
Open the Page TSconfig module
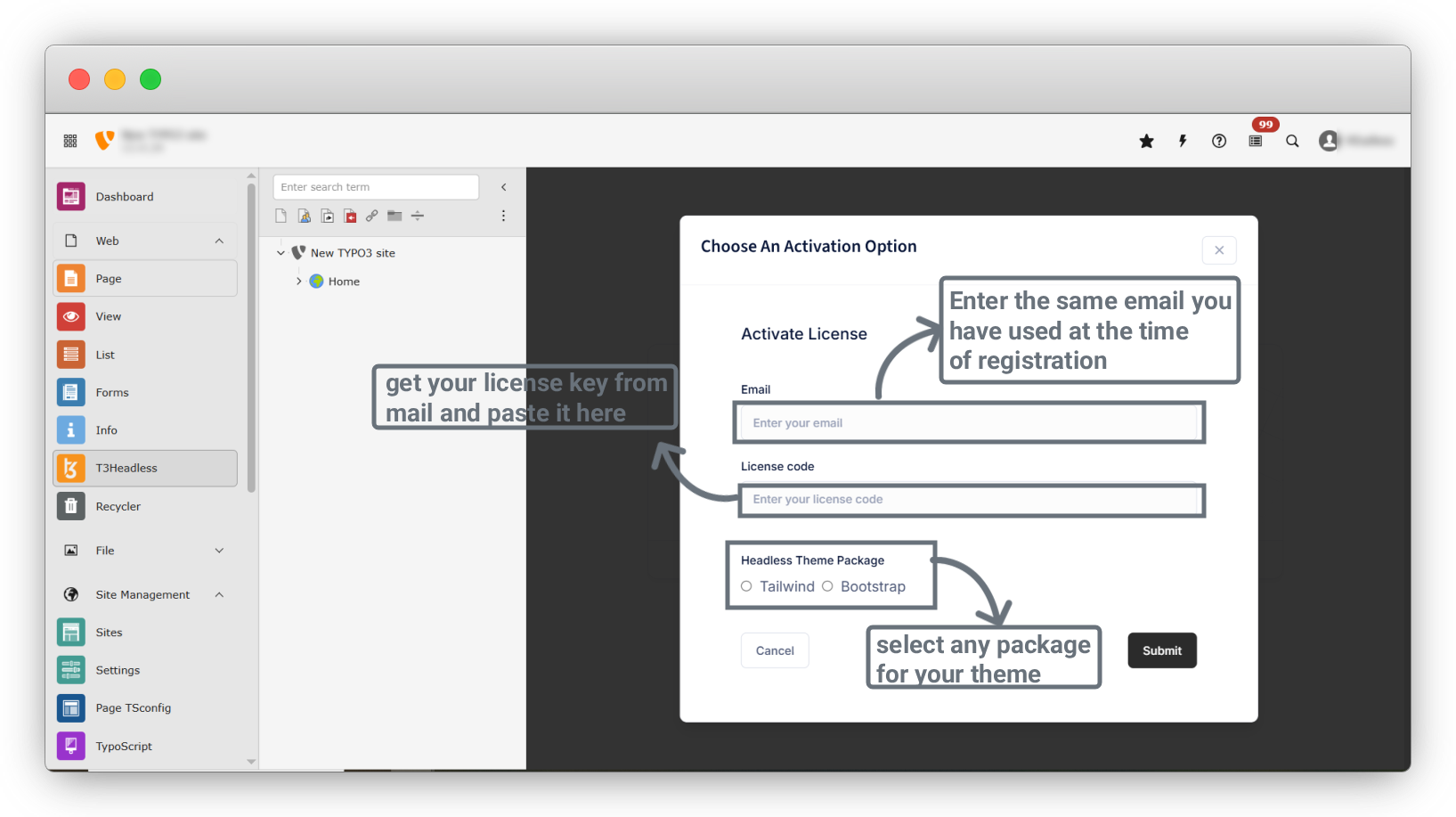(x=145, y=708)
